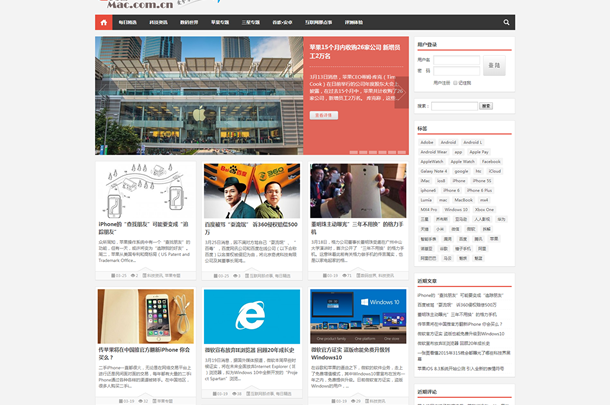Select the MacBook tag
This screenshot has width=610, height=405.
pyautogui.click(x=463, y=200)
